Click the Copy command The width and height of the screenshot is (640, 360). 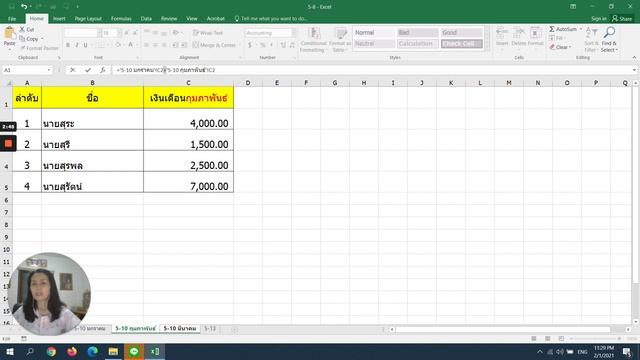32,39
